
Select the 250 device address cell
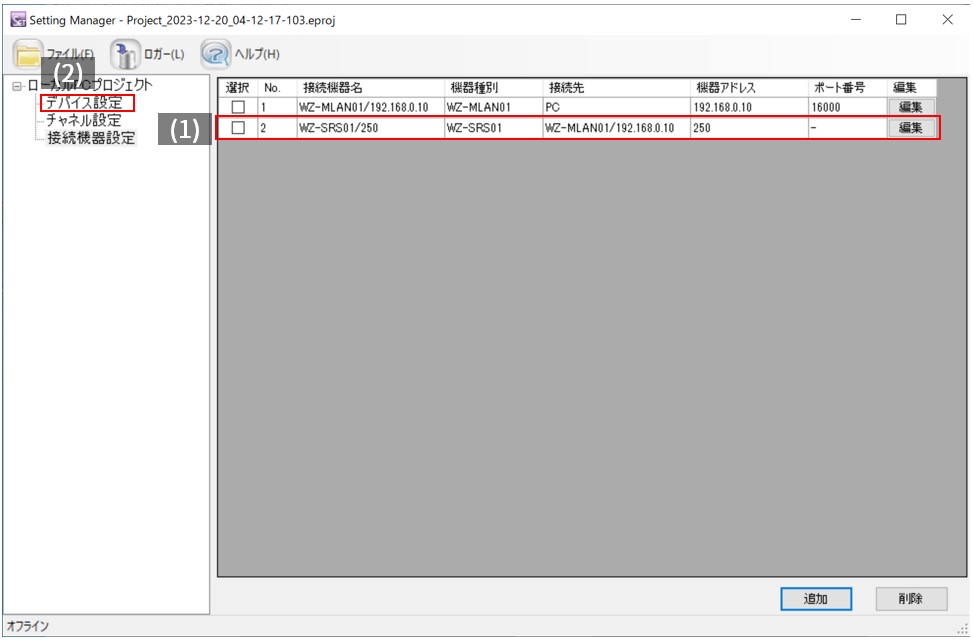coord(749,127)
